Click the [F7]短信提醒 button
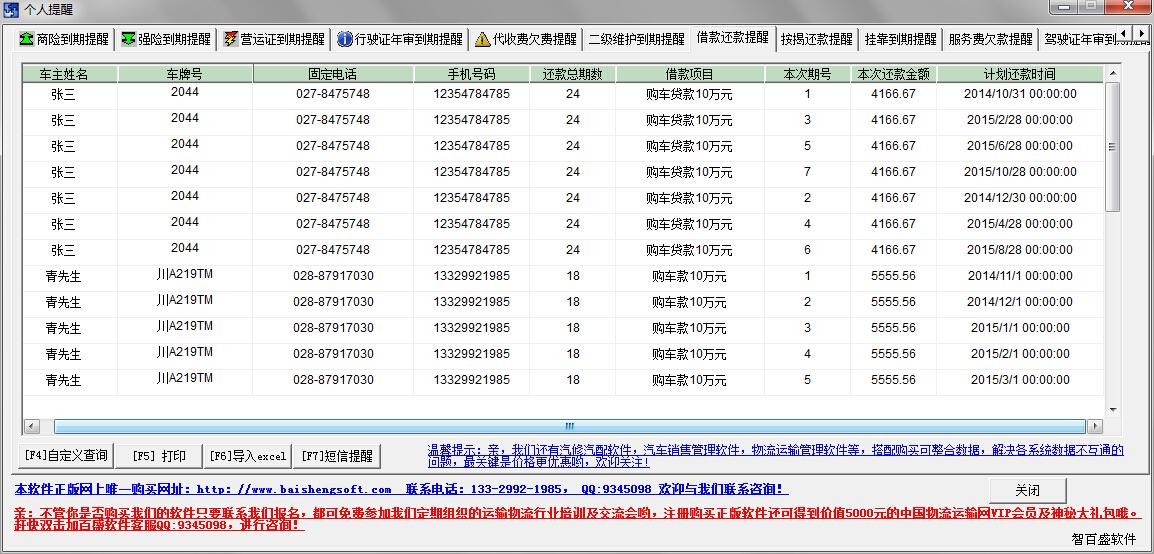 tap(336, 455)
